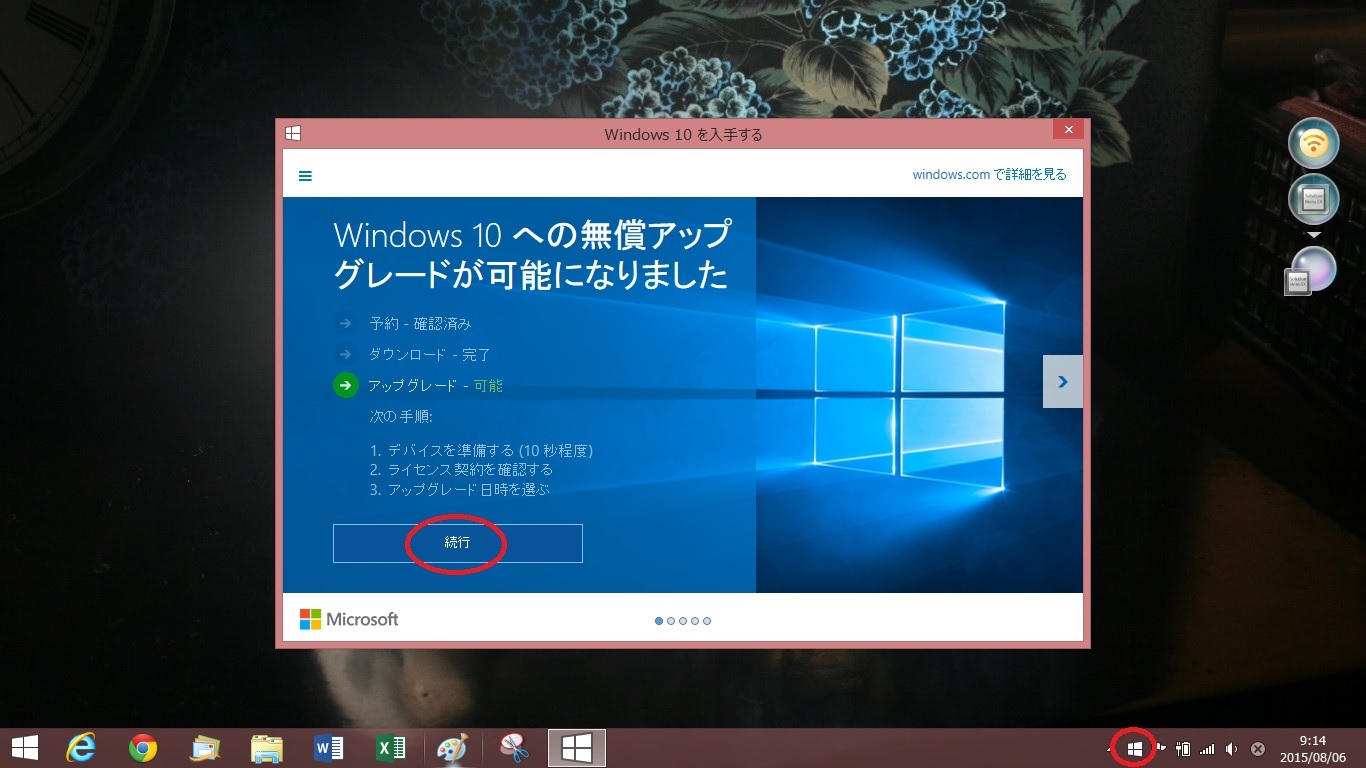This screenshot has height=768, width=1366.
Task: Check battery power status icon
Action: pyautogui.click(x=1183, y=748)
